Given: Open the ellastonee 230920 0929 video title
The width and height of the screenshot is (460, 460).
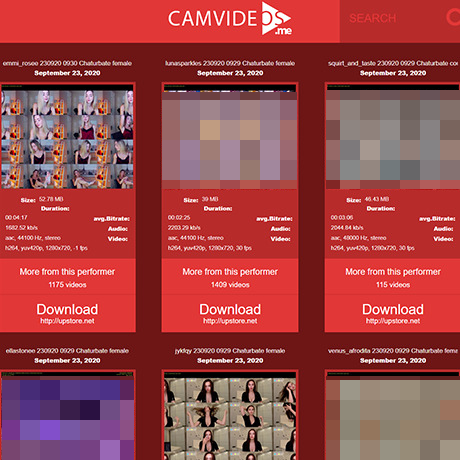Looking at the screenshot, I should 67,351.
